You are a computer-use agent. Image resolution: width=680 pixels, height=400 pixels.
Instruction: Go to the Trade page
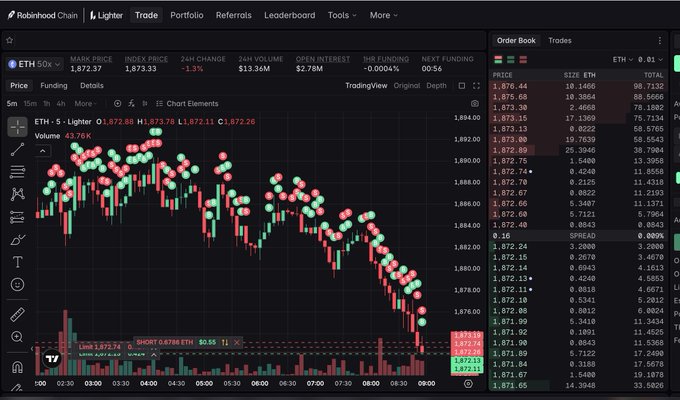[x=146, y=15]
